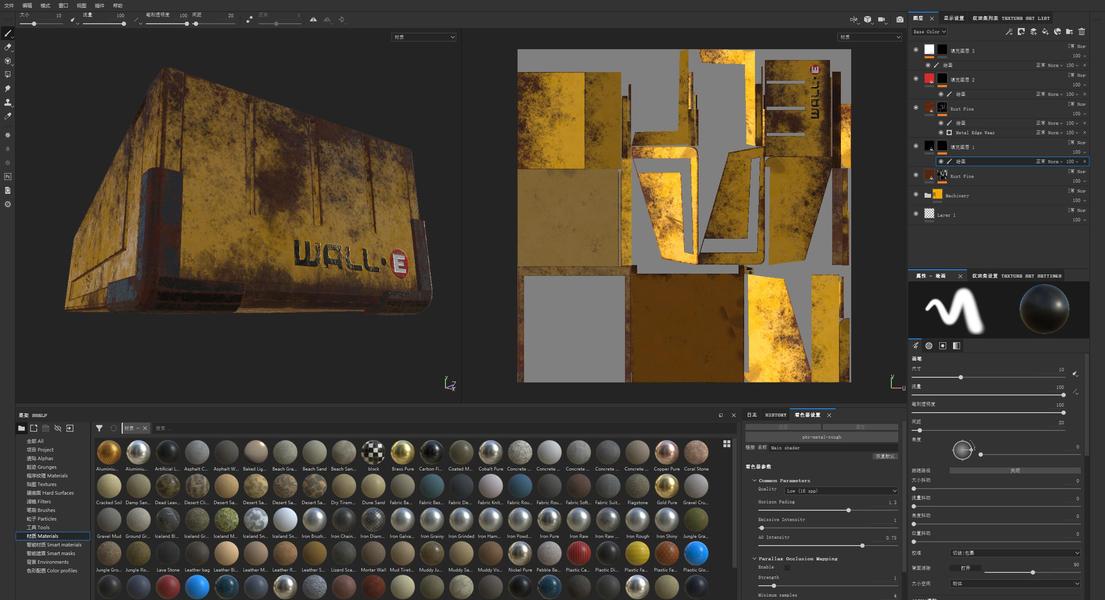Open the bottom size space dropdown in properties
Image resolution: width=1105 pixels, height=600 pixels.
click(x=1015, y=583)
